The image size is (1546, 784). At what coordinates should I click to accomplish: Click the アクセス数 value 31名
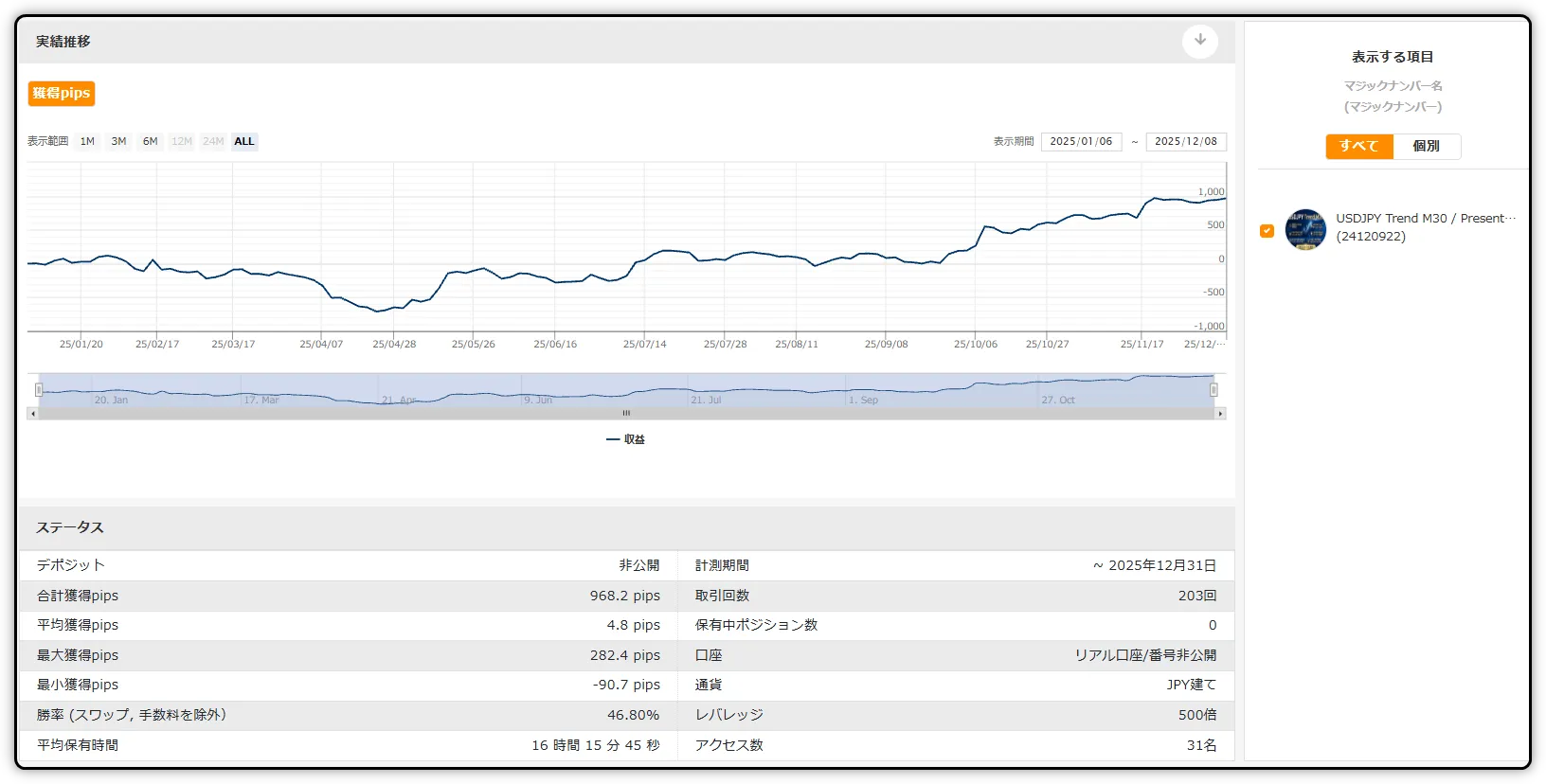pyautogui.click(x=1202, y=745)
